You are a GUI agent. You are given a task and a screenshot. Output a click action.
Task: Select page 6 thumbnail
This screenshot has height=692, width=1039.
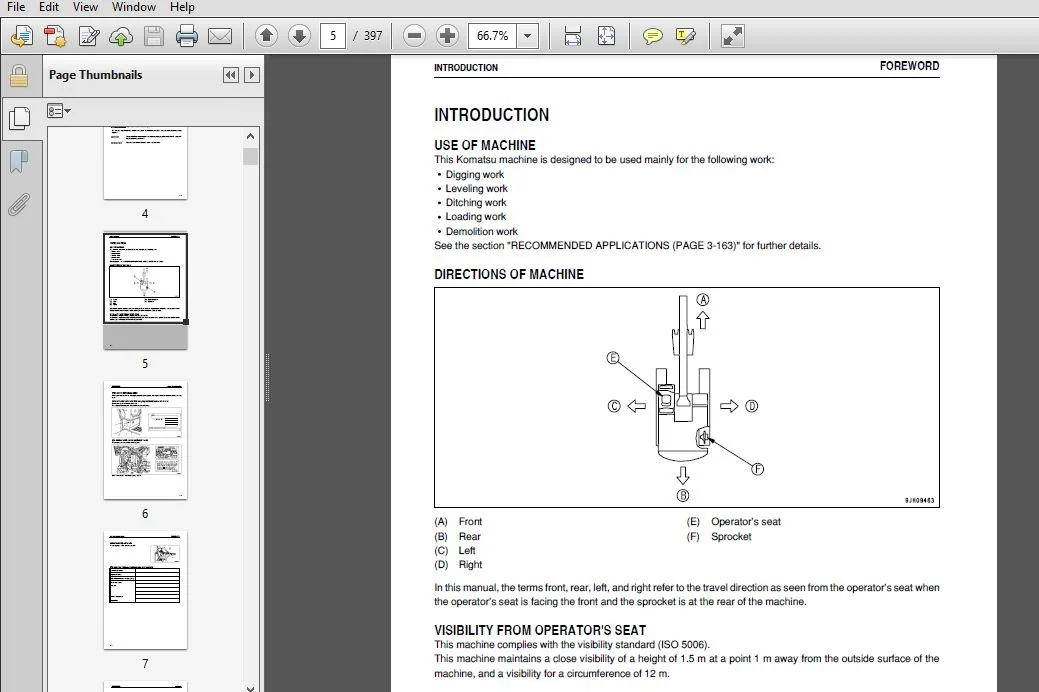click(145, 440)
